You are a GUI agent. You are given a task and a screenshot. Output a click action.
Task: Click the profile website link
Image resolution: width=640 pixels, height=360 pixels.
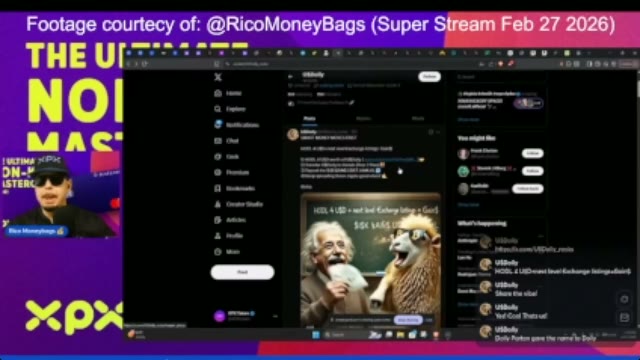pos(331,86)
